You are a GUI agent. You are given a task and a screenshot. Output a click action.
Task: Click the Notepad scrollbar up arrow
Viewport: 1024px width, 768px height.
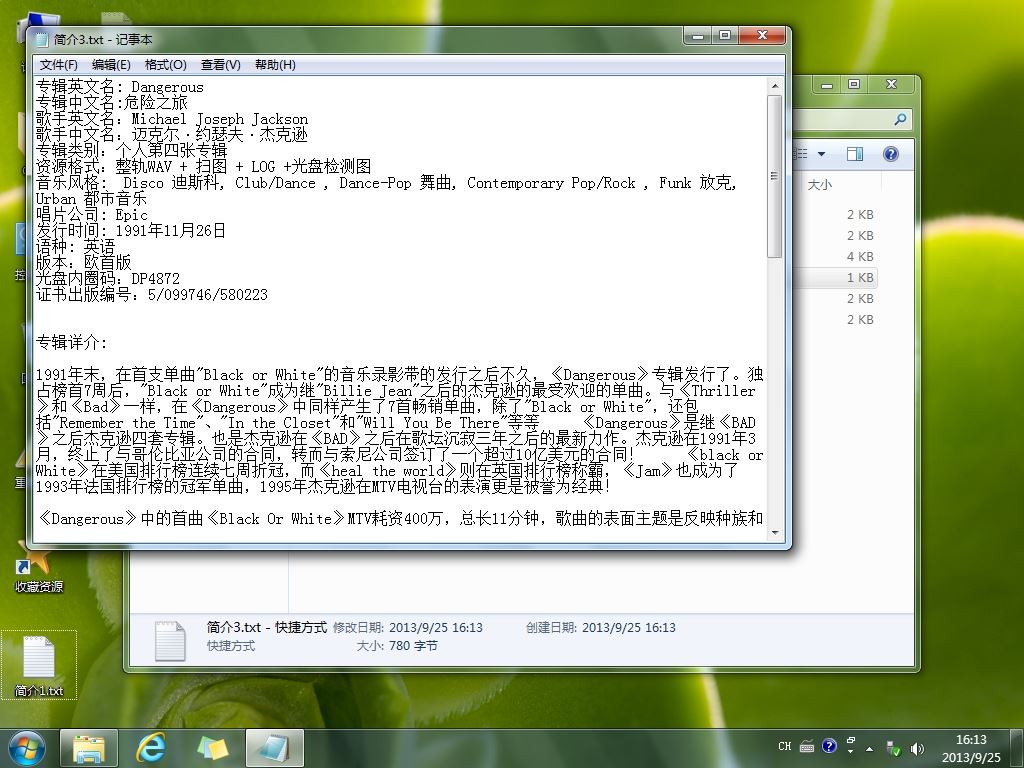(775, 86)
